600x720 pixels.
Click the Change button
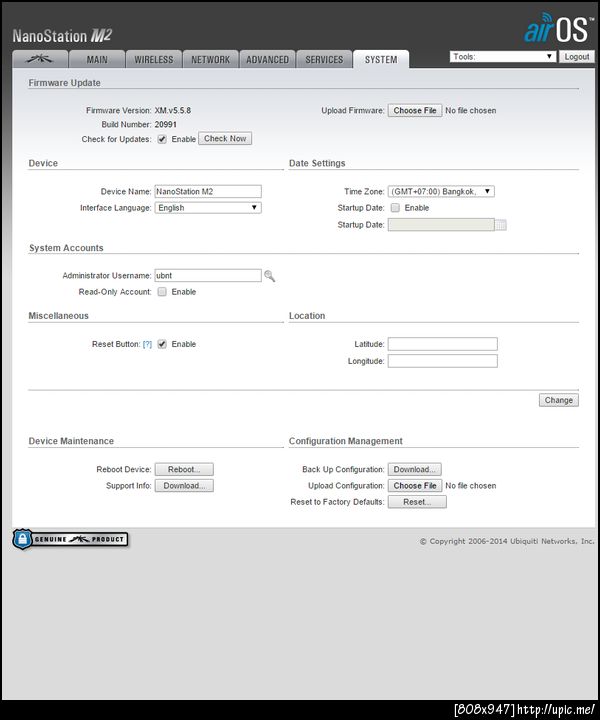click(x=559, y=400)
